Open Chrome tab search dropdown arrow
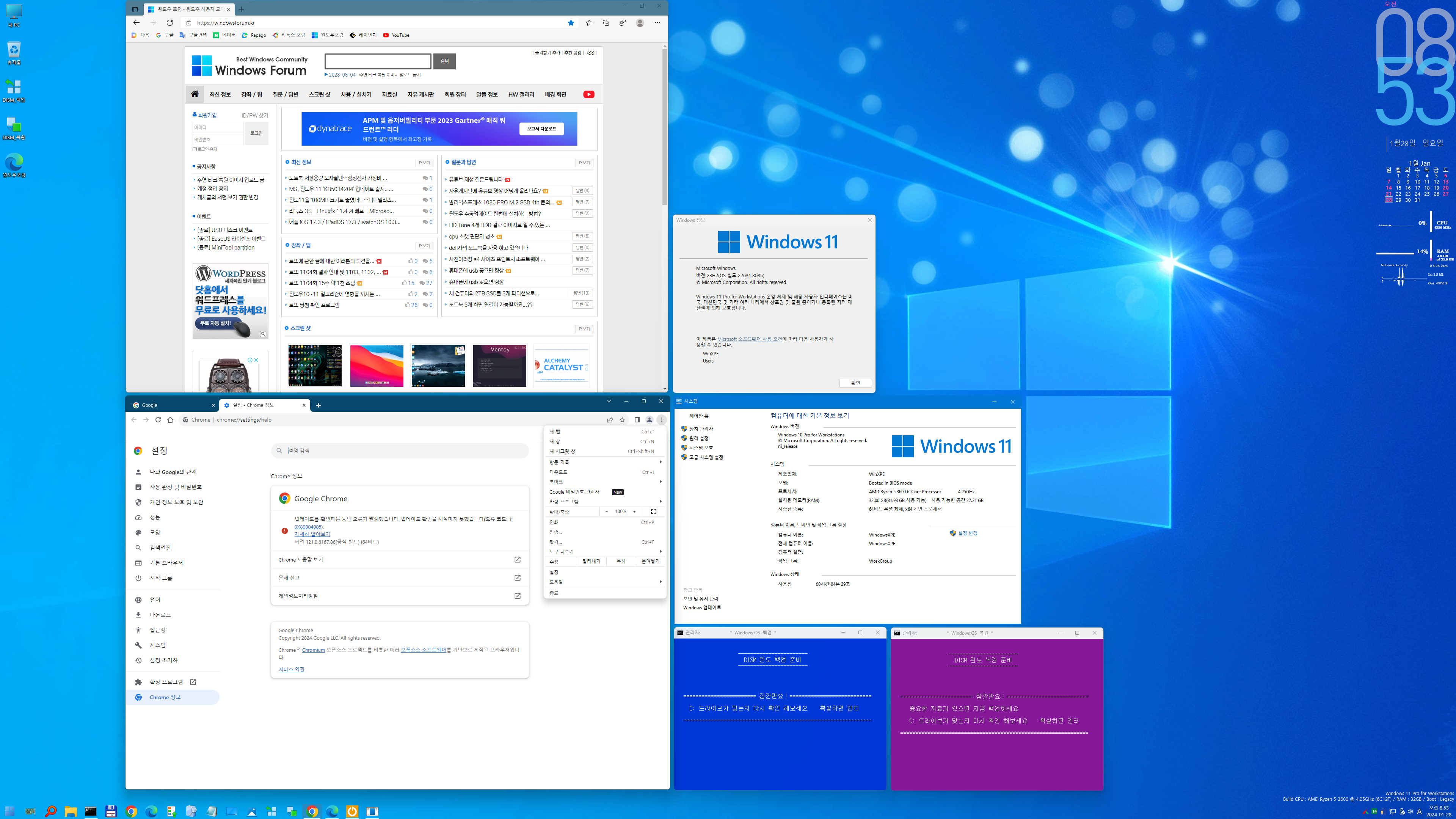 (609, 401)
